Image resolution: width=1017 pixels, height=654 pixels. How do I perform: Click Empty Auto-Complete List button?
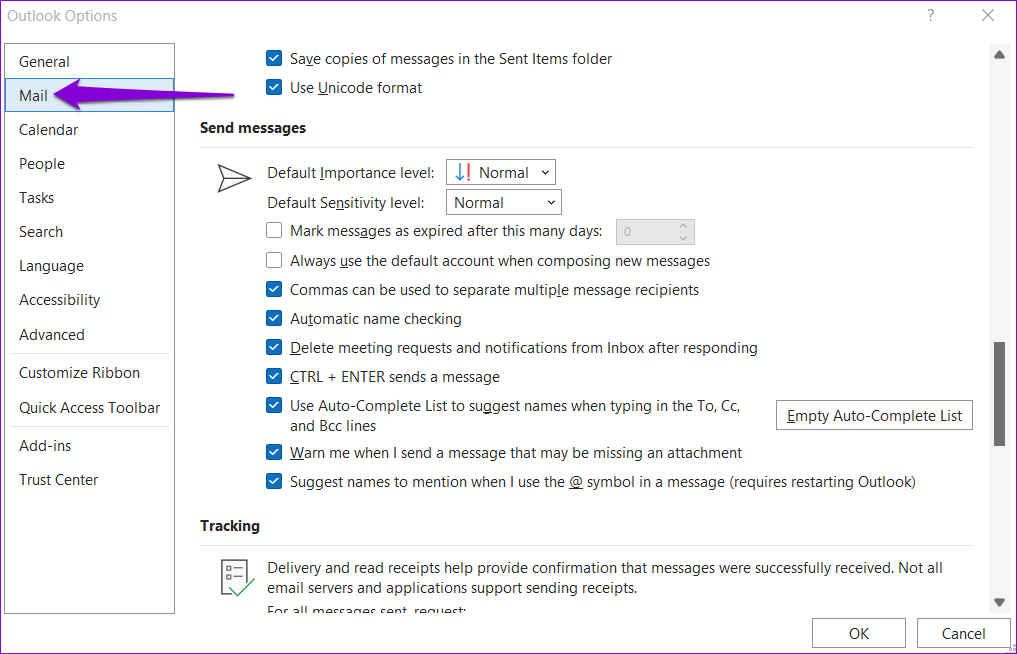tap(874, 415)
